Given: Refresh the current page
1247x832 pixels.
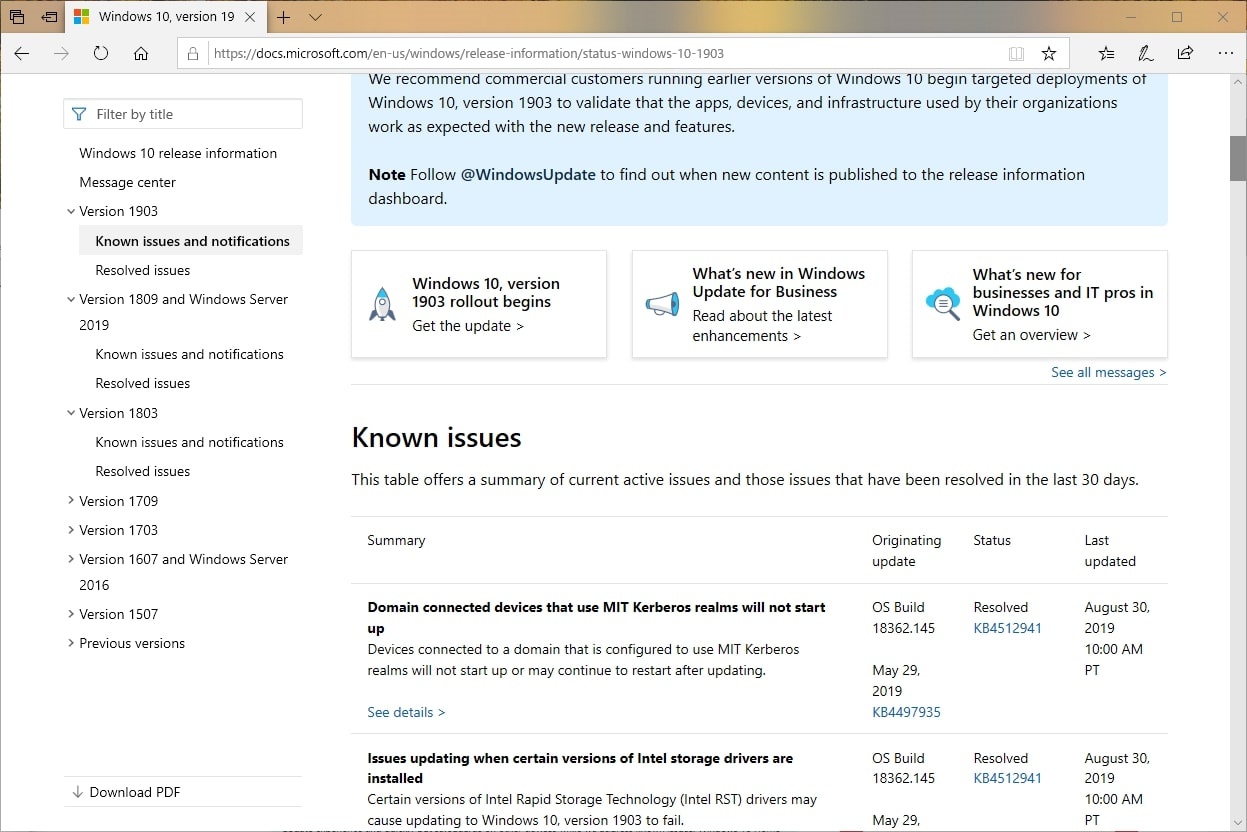Looking at the screenshot, I should click(101, 53).
